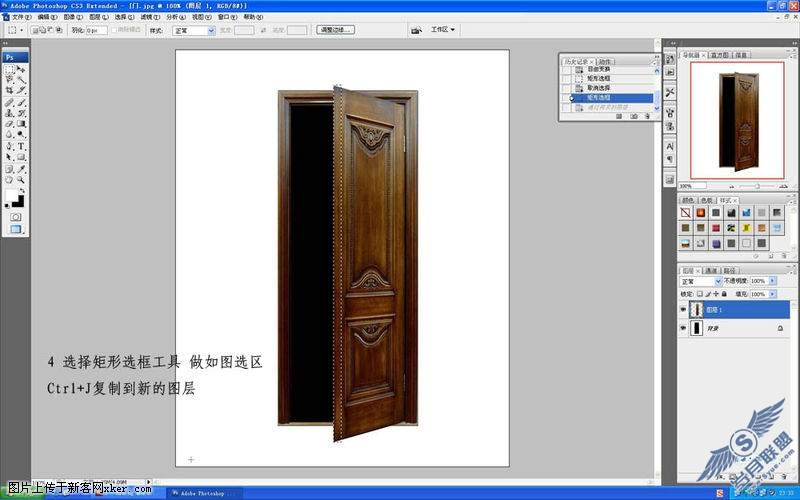This screenshot has height=500, width=800.
Task: Click the 调整边缘 refine edge button
Action: point(335,30)
